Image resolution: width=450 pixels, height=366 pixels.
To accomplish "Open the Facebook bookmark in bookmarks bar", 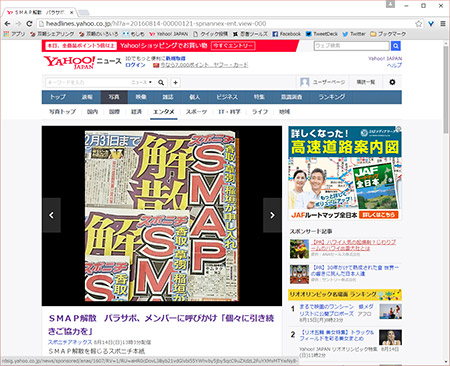I will pyautogui.click(x=287, y=34).
